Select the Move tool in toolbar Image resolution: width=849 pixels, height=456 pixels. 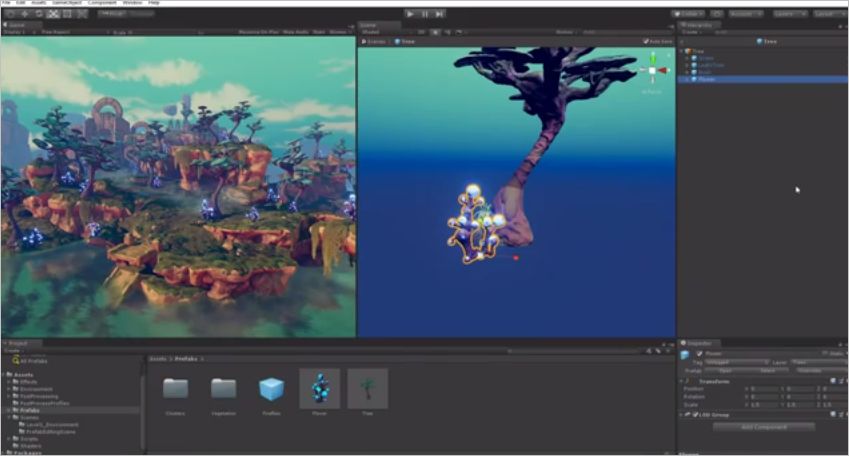coord(25,14)
